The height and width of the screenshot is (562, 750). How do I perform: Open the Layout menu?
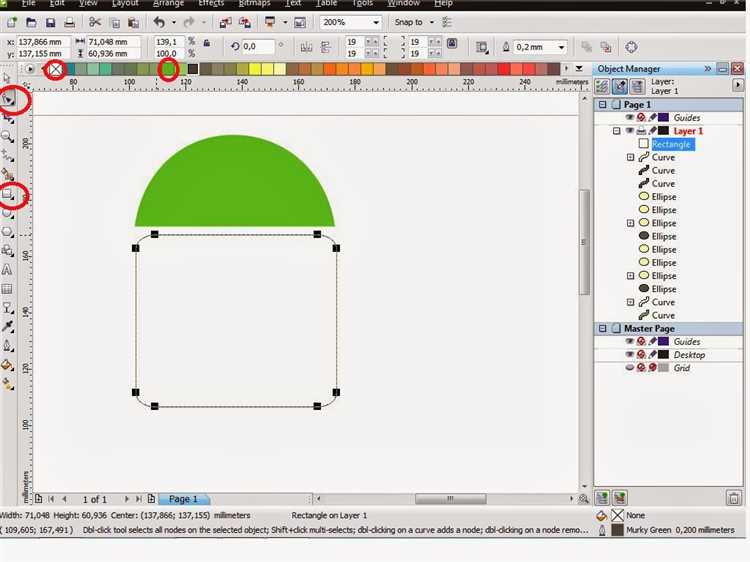pyautogui.click(x=125, y=3)
